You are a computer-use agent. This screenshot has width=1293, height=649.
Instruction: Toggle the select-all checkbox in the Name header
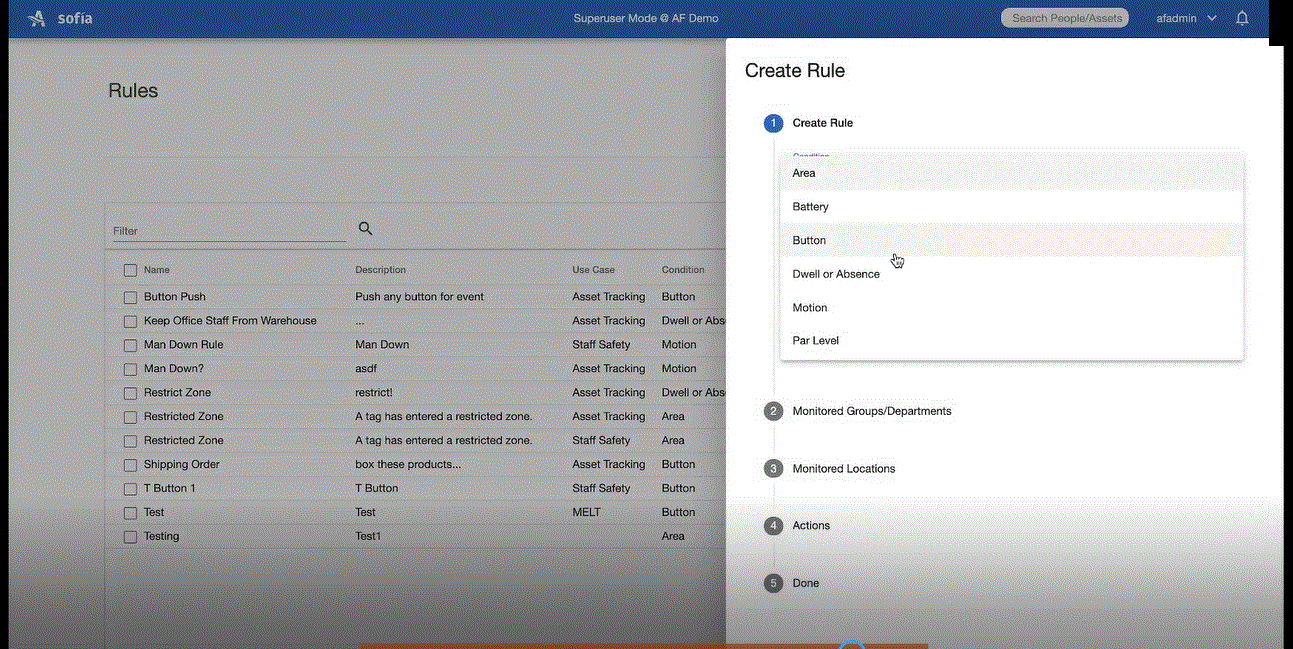pos(130,270)
